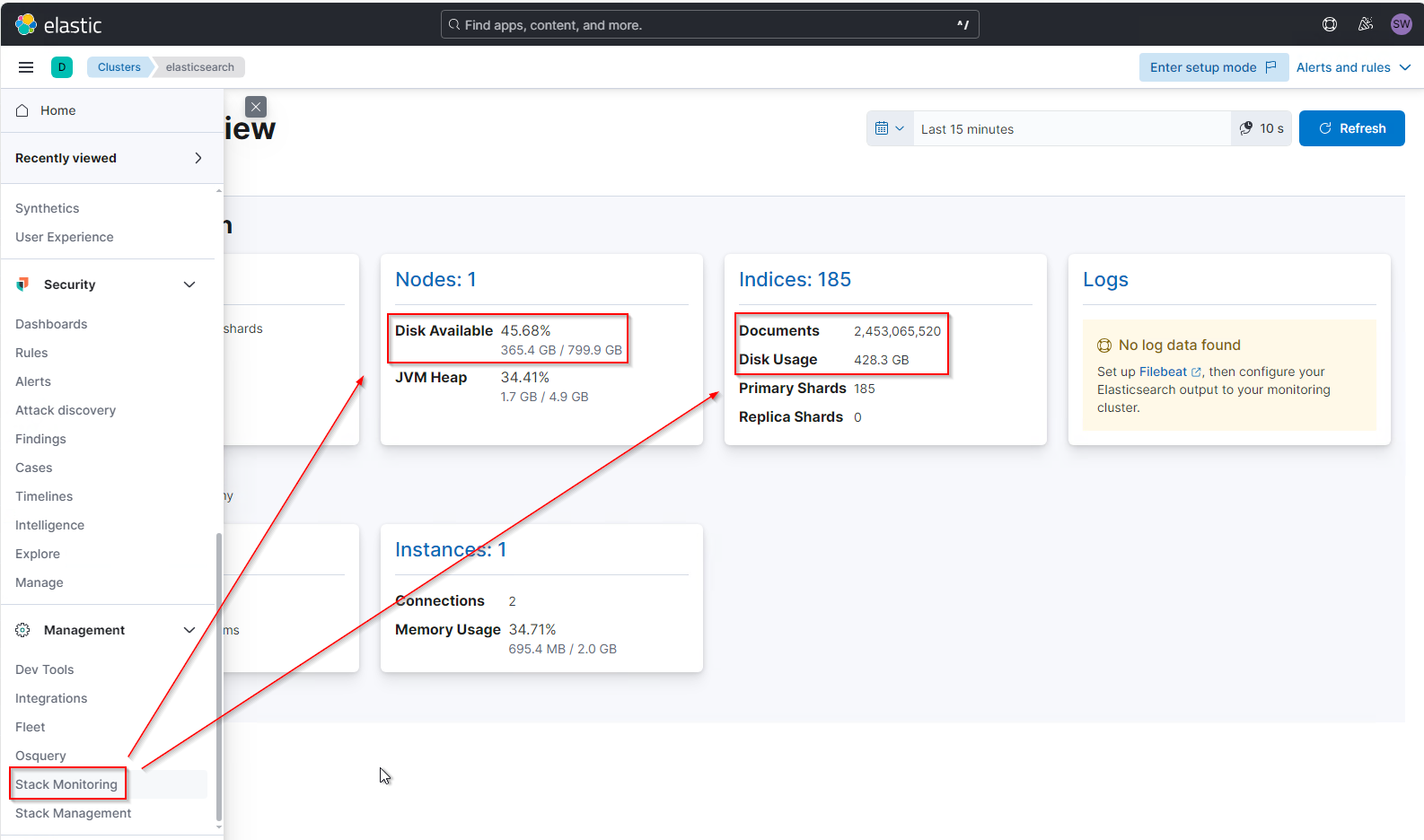Open Explore in Security menu
Image resolution: width=1424 pixels, height=840 pixels.
point(38,554)
